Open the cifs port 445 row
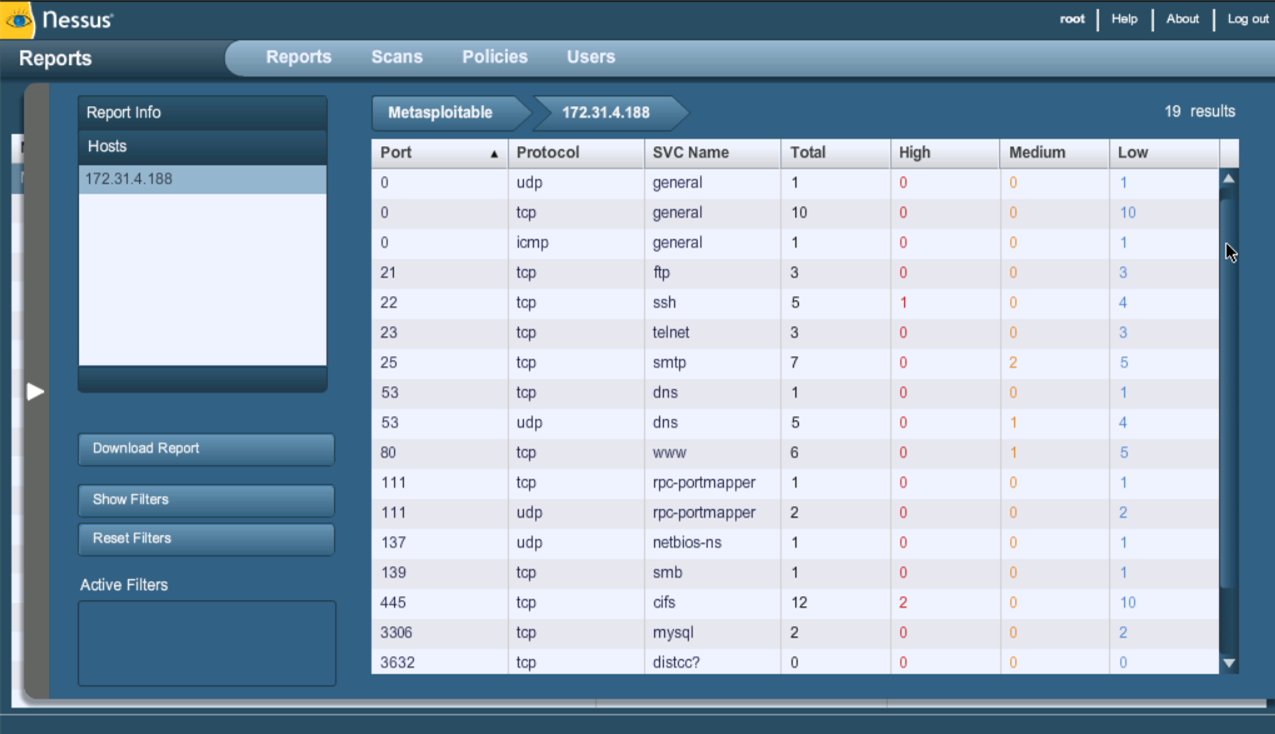This screenshot has width=1275, height=734. (x=795, y=603)
